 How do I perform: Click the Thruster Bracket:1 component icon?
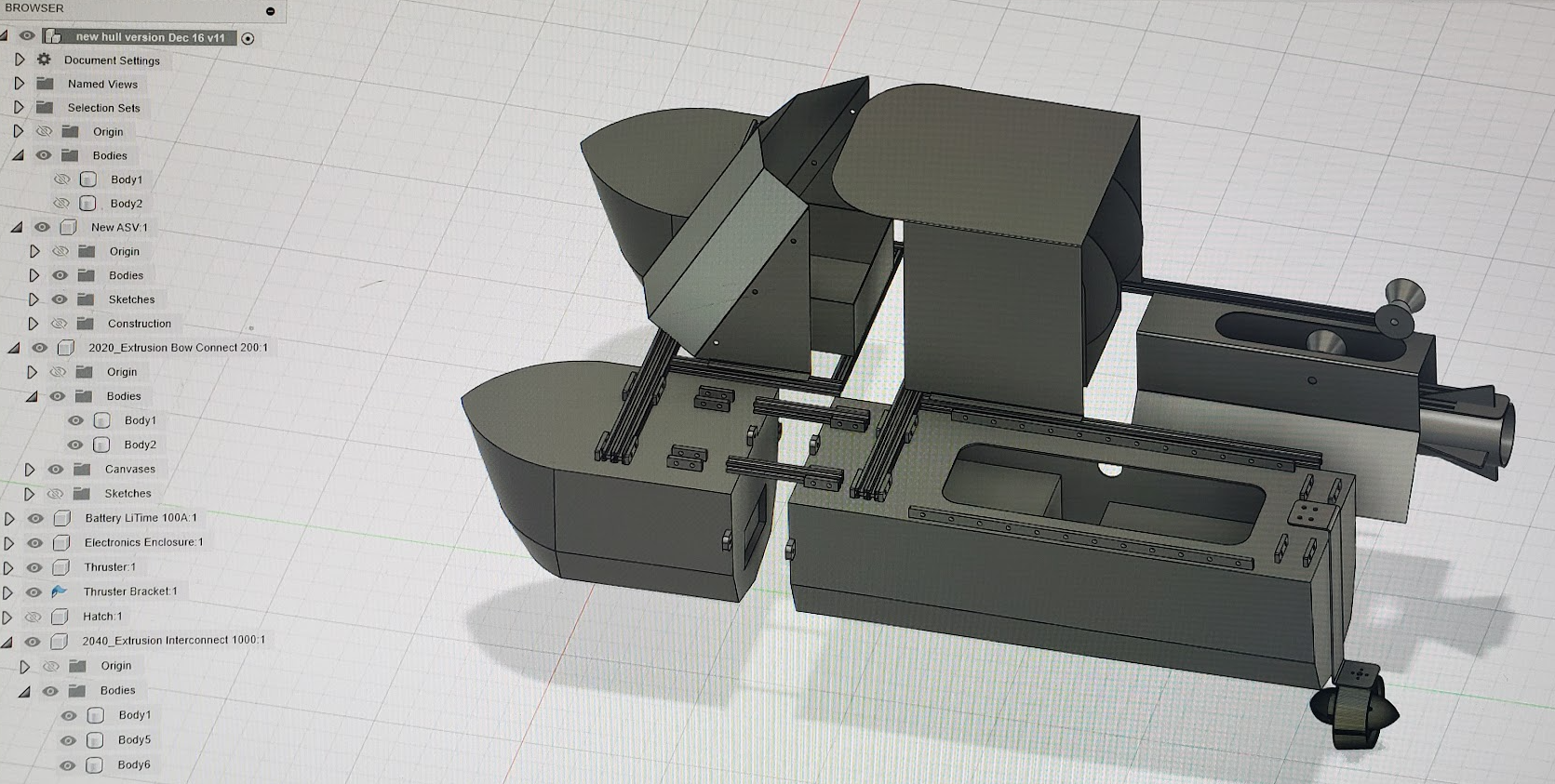point(60,591)
